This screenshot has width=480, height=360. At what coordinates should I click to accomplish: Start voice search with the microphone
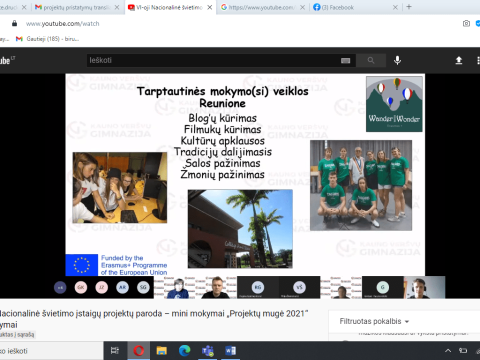397,60
